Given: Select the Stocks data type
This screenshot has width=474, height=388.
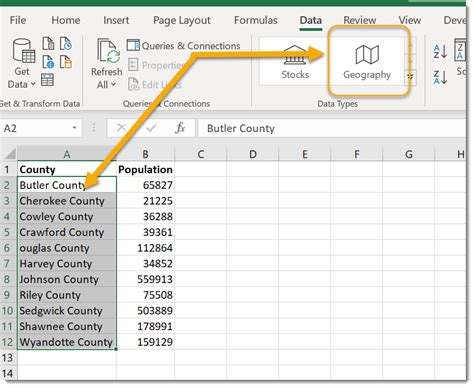Looking at the screenshot, I should (x=295, y=62).
